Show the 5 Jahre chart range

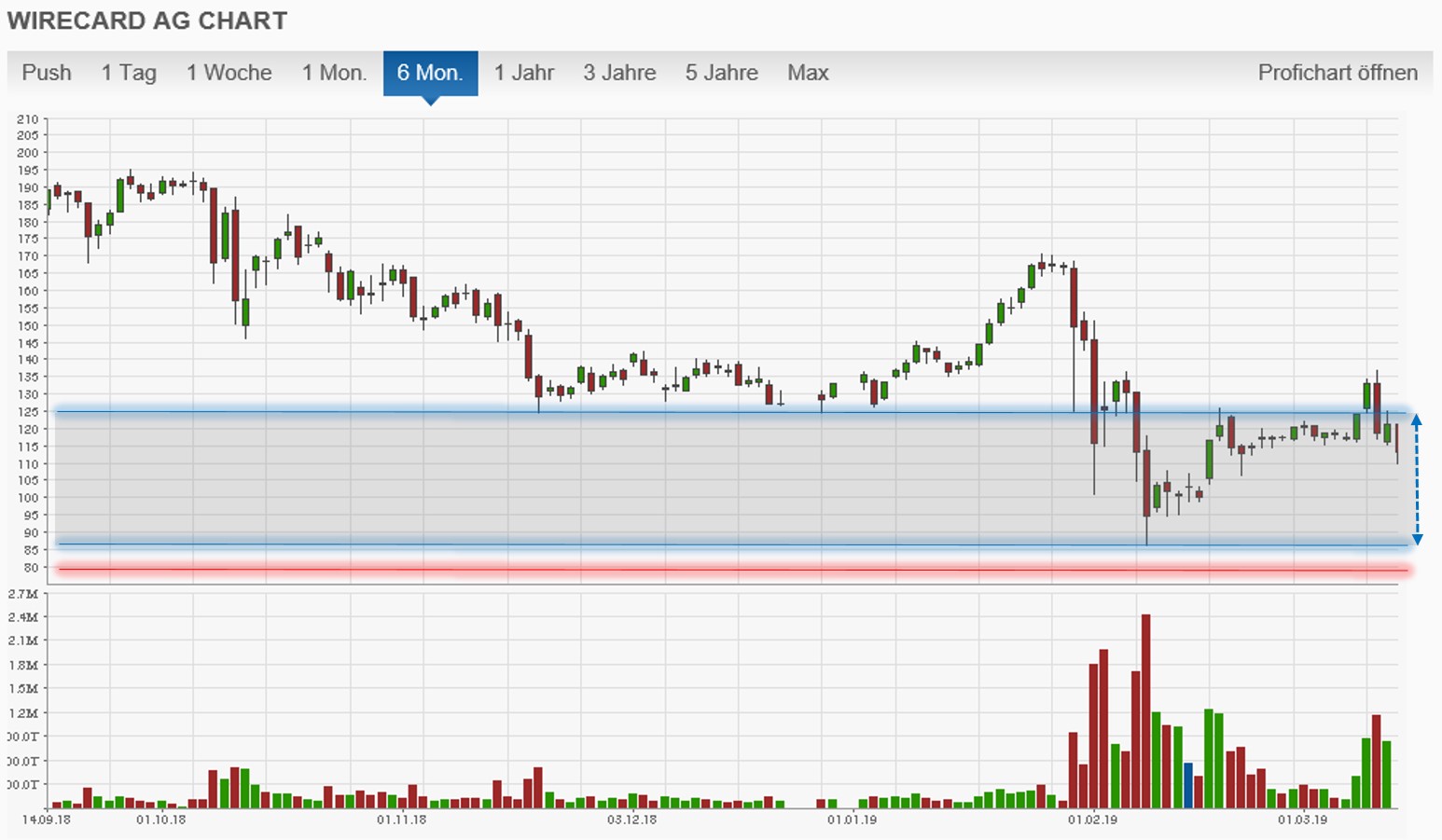722,73
